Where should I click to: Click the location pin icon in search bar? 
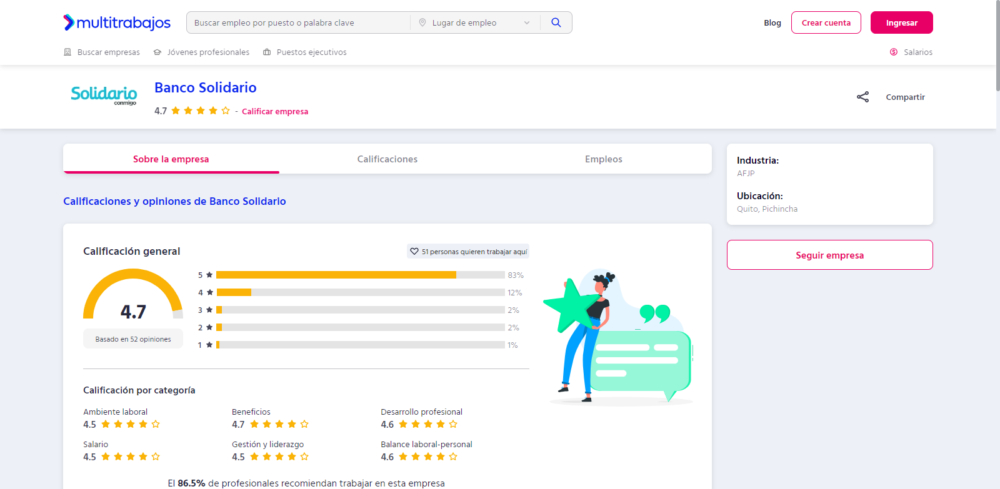[422, 23]
